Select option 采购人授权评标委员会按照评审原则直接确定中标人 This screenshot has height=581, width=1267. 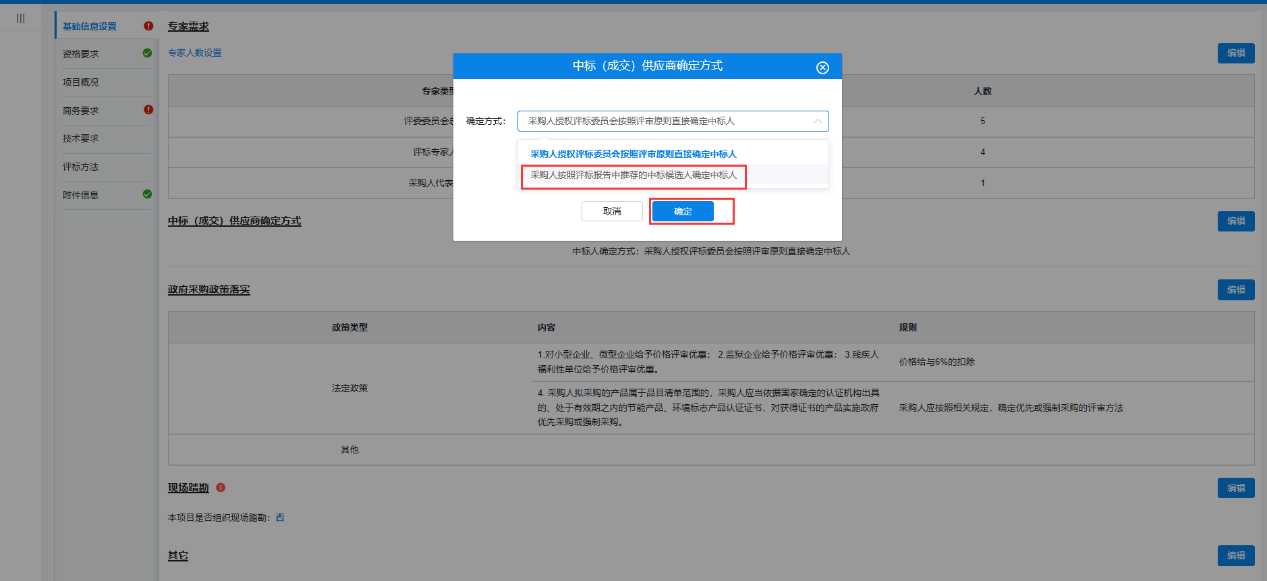coord(633,154)
